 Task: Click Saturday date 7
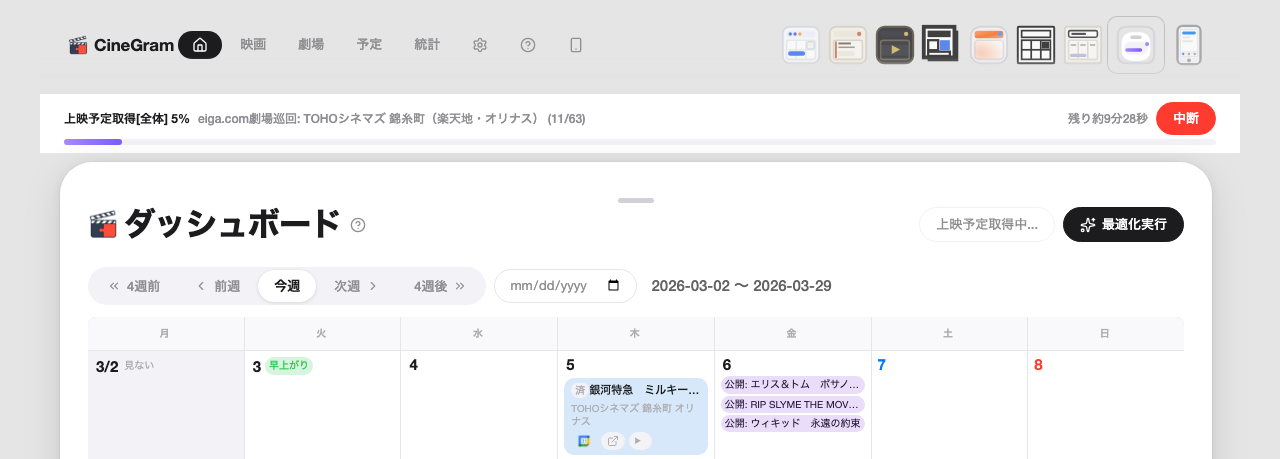click(881, 366)
